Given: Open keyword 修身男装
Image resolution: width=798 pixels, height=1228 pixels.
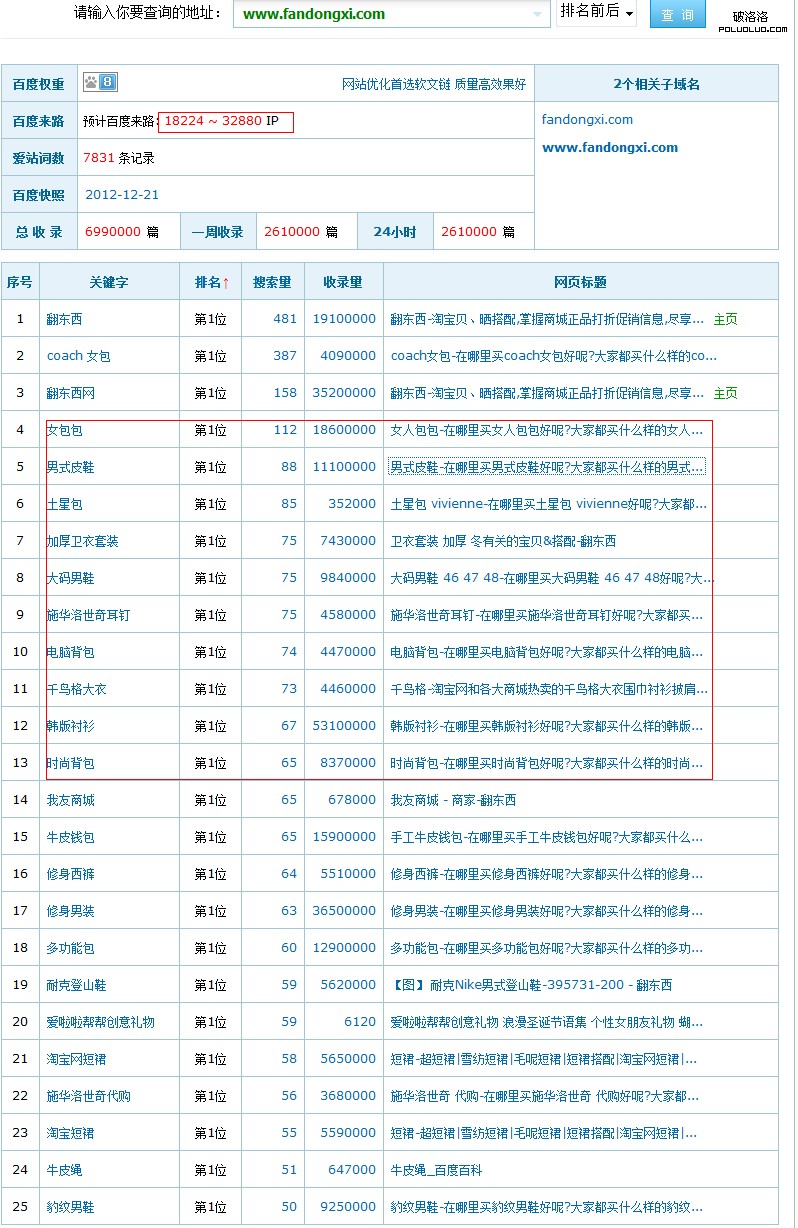Looking at the screenshot, I should pos(70,911).
